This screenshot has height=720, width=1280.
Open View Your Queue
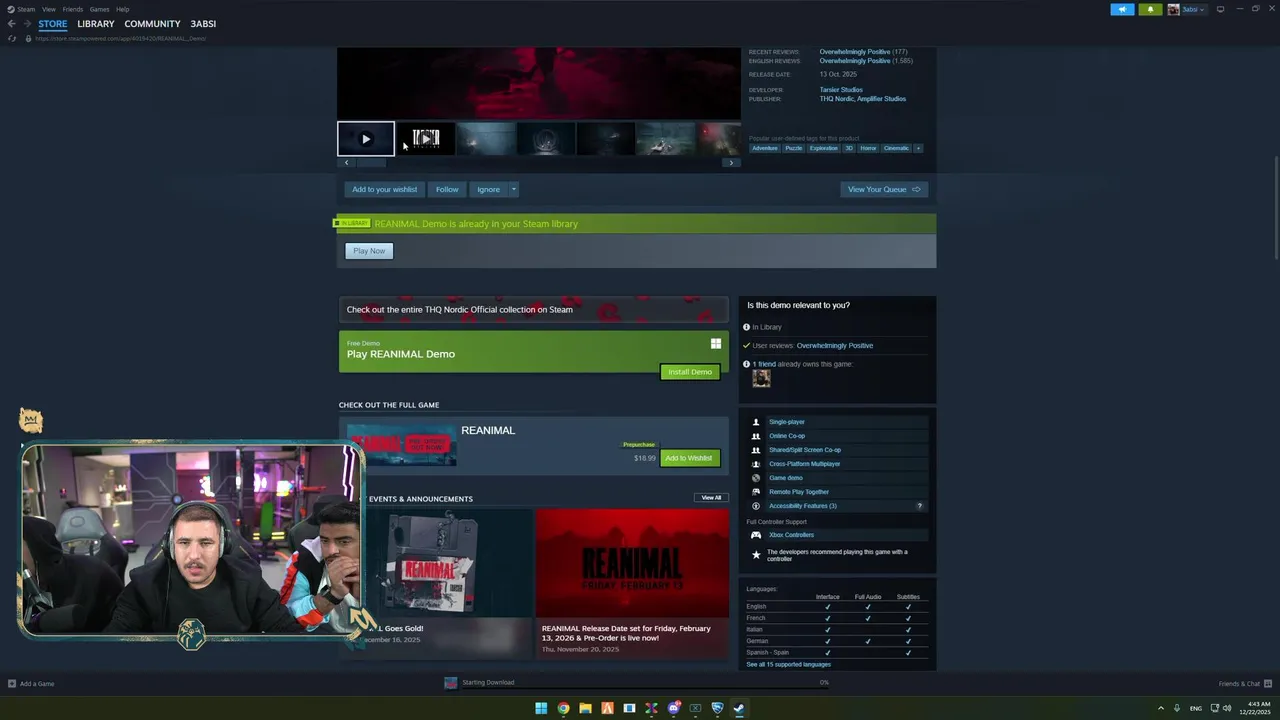point(884,189)
